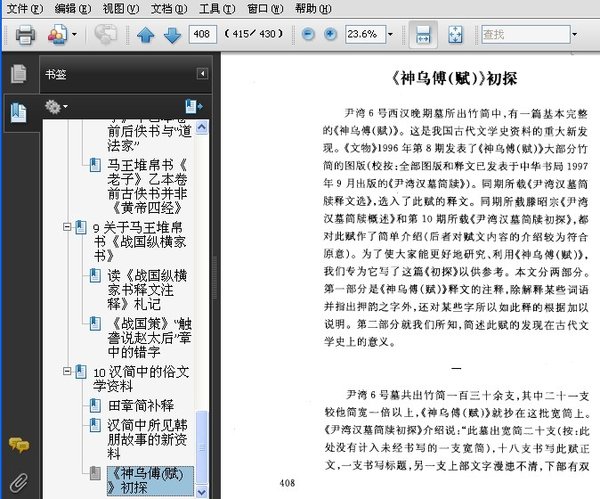Click the page count text (415/430)

point(254,34)
